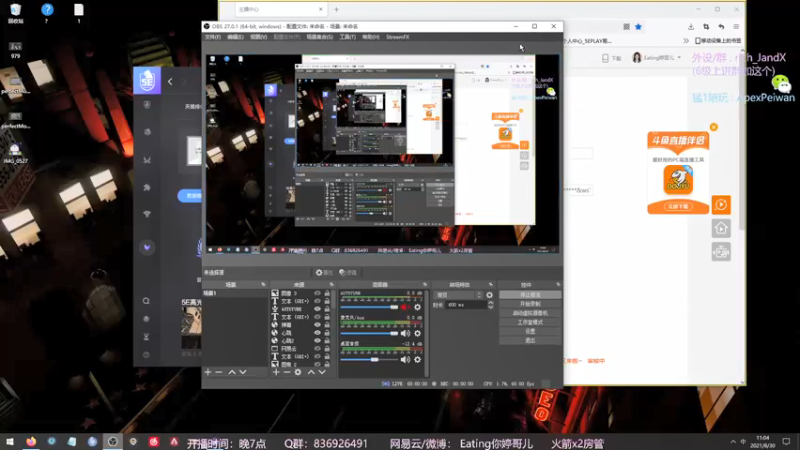800x450 pixels.
Task: Open 桌面音频 mixer gear settings
Action: click(x=417, y=360)
